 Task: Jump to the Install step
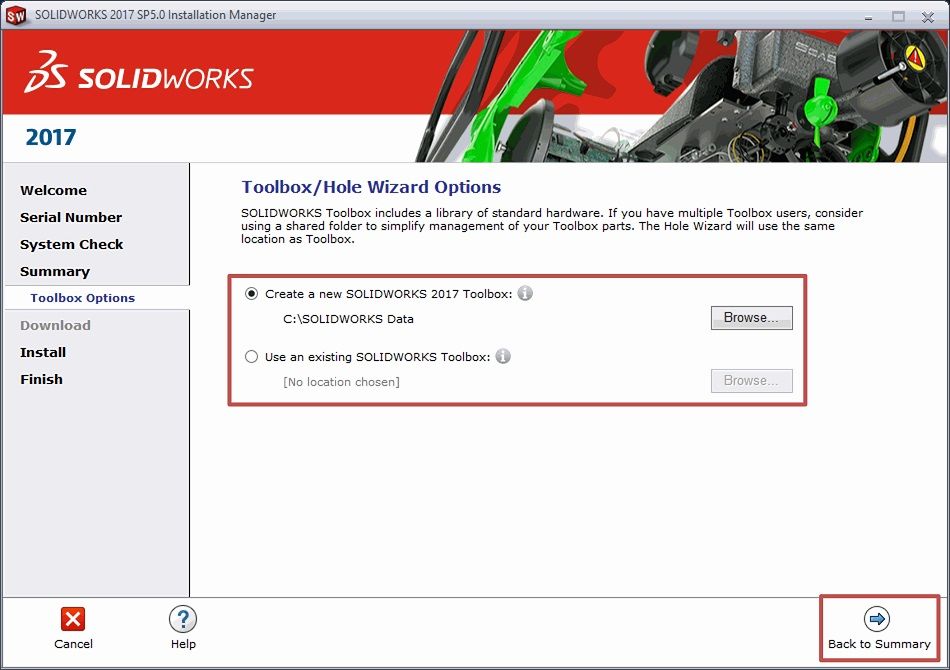43,352
